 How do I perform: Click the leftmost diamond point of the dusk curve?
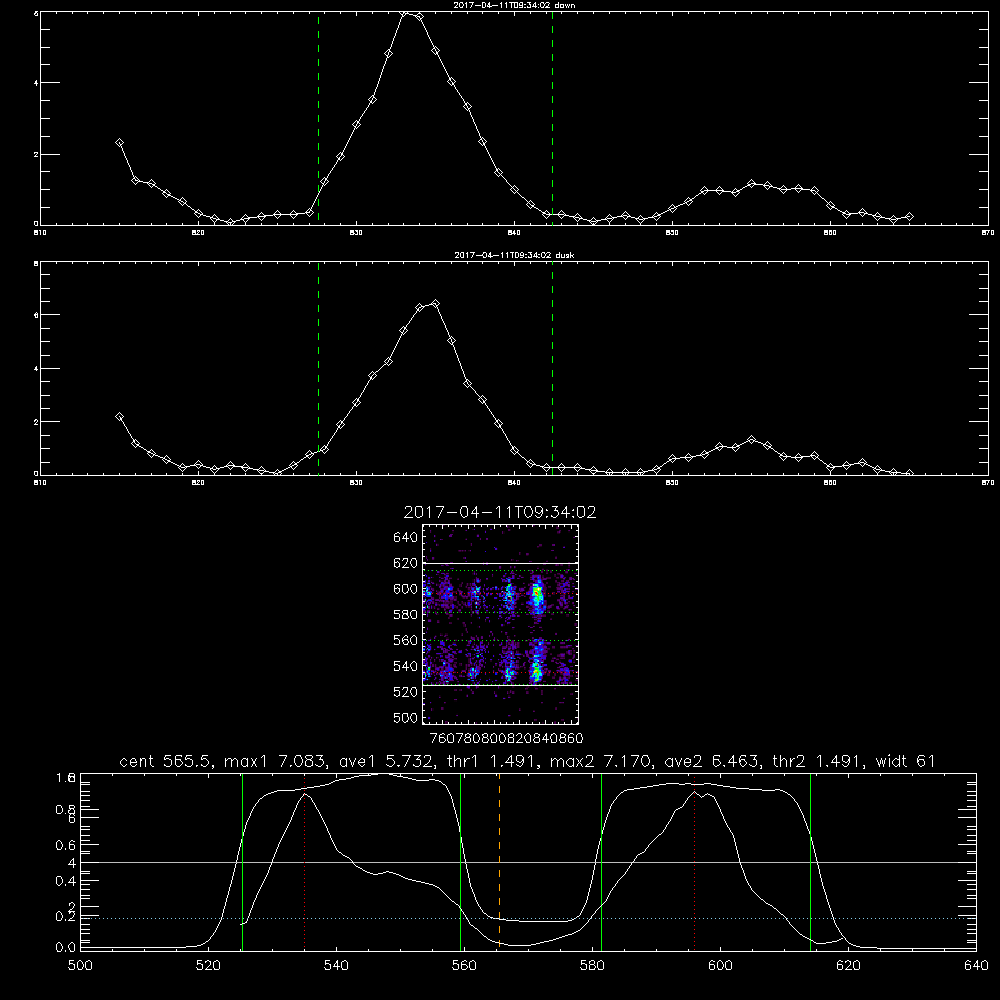click(x=119, y=416)
